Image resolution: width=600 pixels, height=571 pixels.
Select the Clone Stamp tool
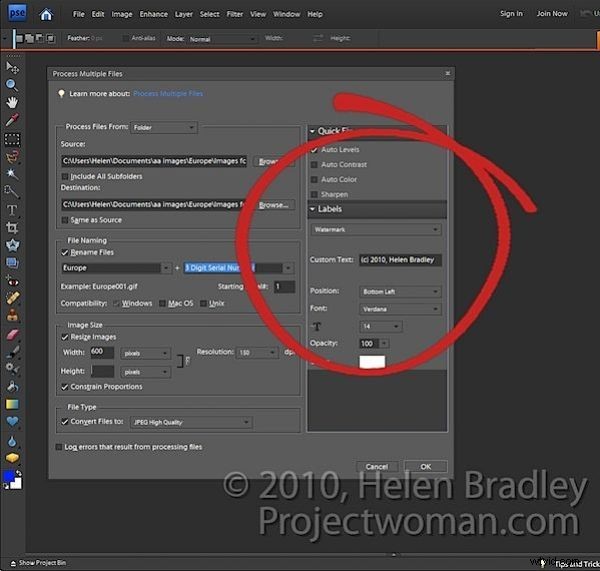click(x=12, y=316)
